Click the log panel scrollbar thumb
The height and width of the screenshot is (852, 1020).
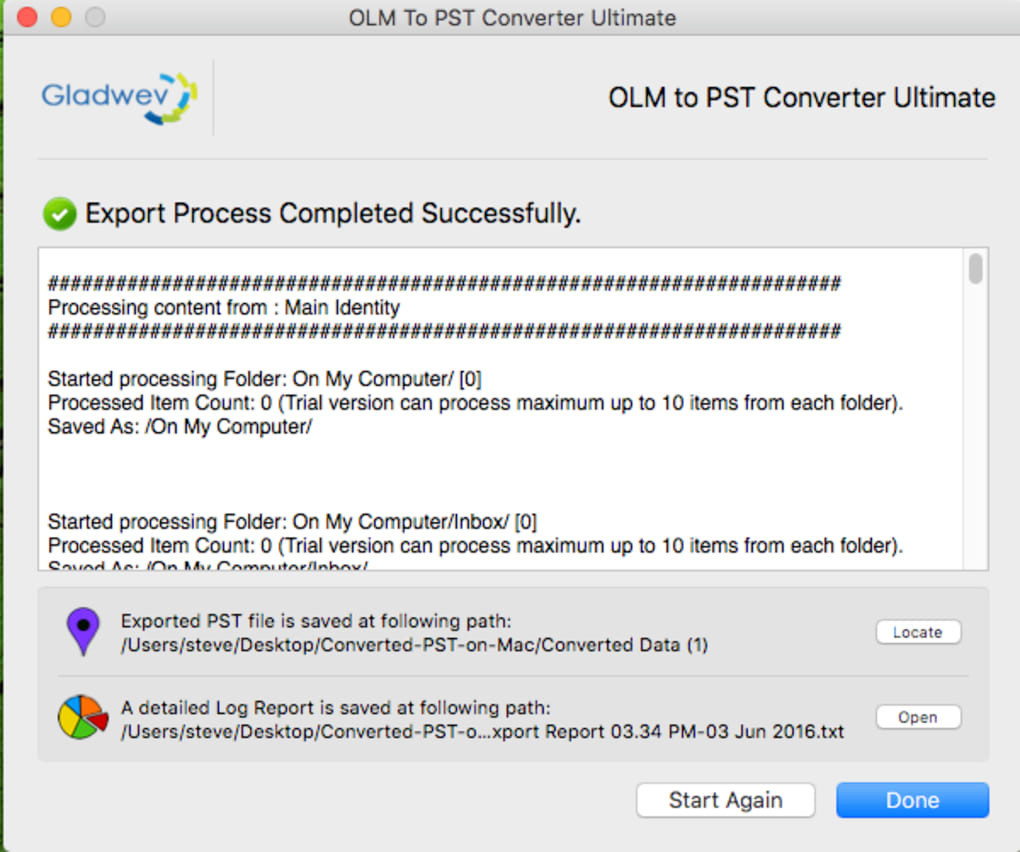point(975,269)
